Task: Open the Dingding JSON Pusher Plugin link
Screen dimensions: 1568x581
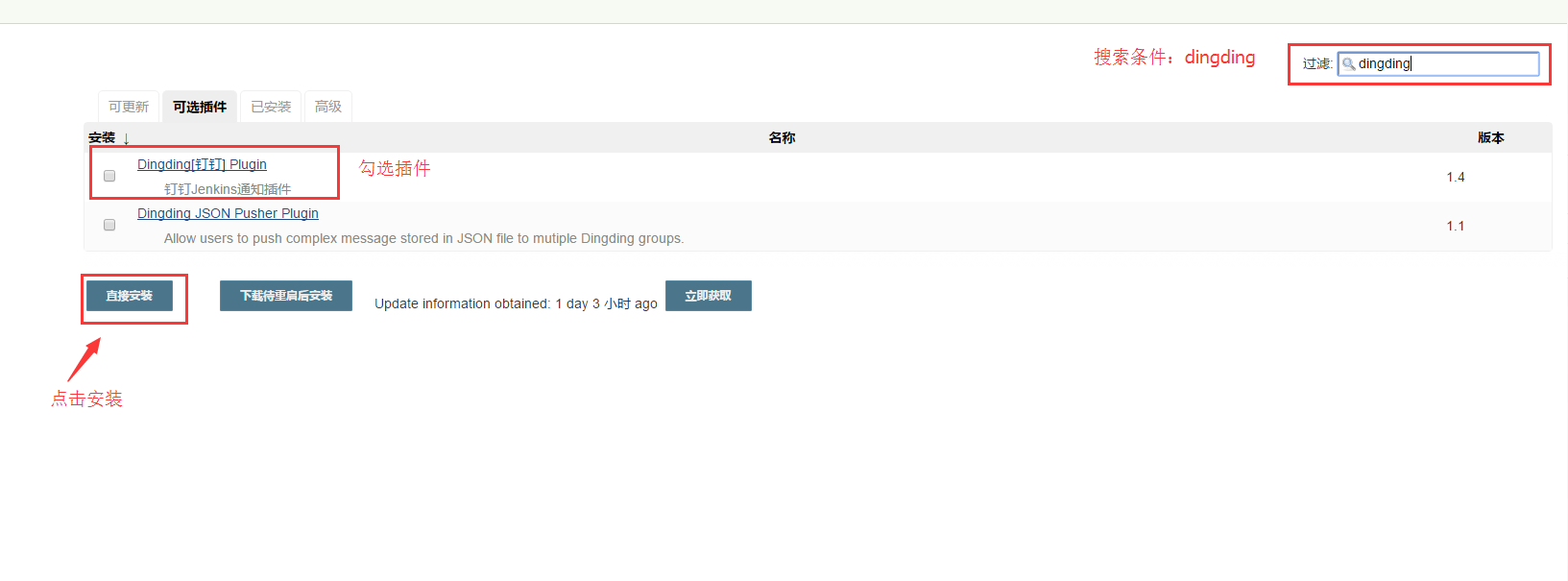Action: 228,213
